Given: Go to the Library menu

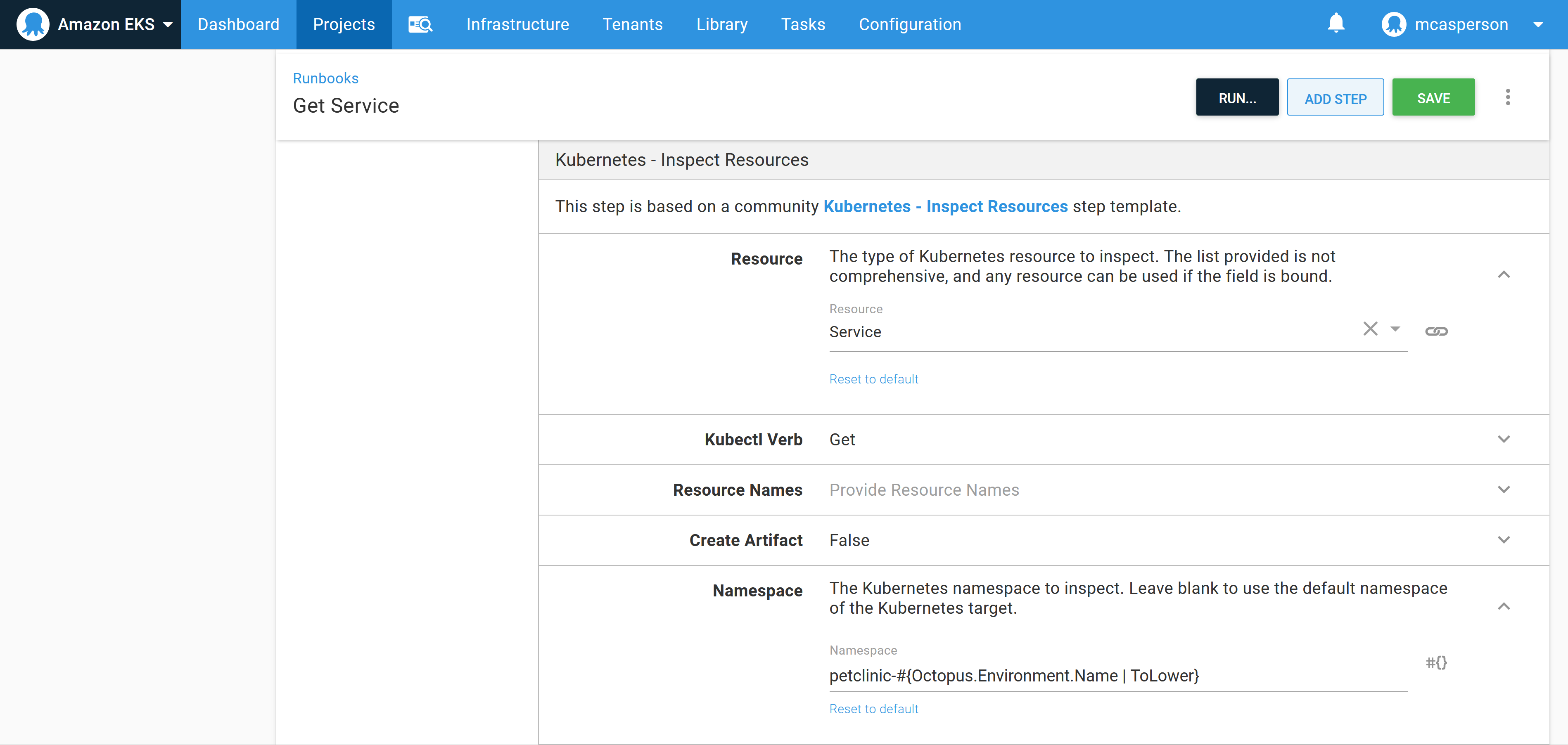Looking at the screenshot, I should point(722,24).
